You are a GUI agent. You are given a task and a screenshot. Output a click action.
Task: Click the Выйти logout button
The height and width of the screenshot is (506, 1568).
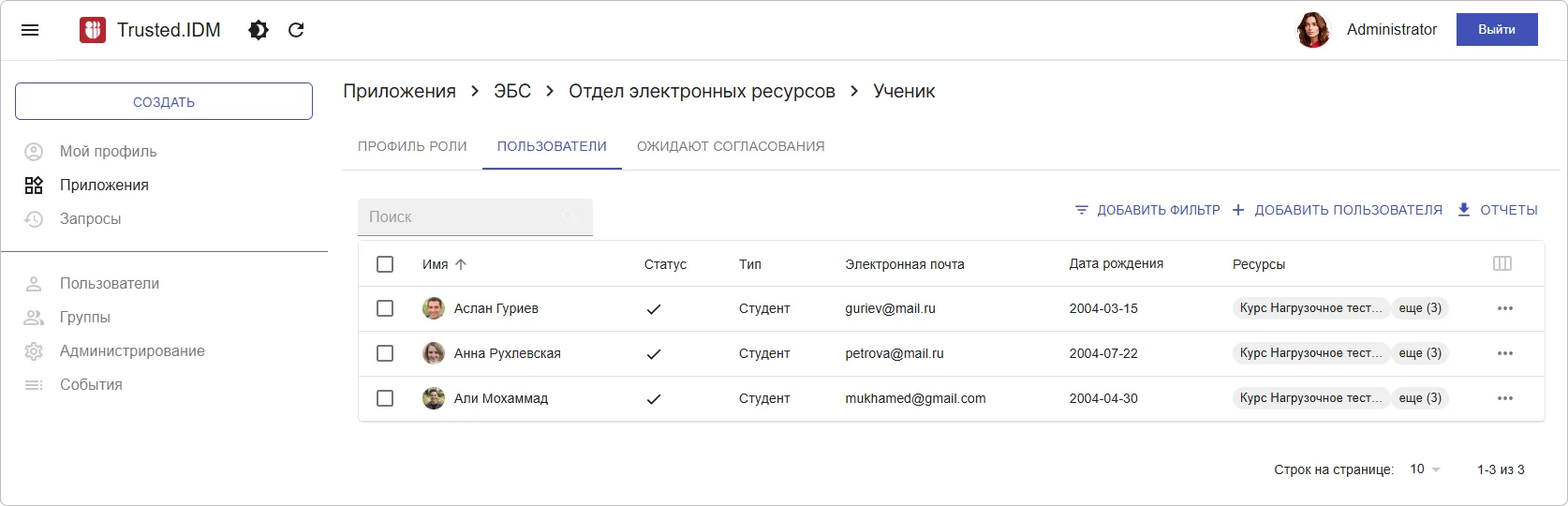1496,30
